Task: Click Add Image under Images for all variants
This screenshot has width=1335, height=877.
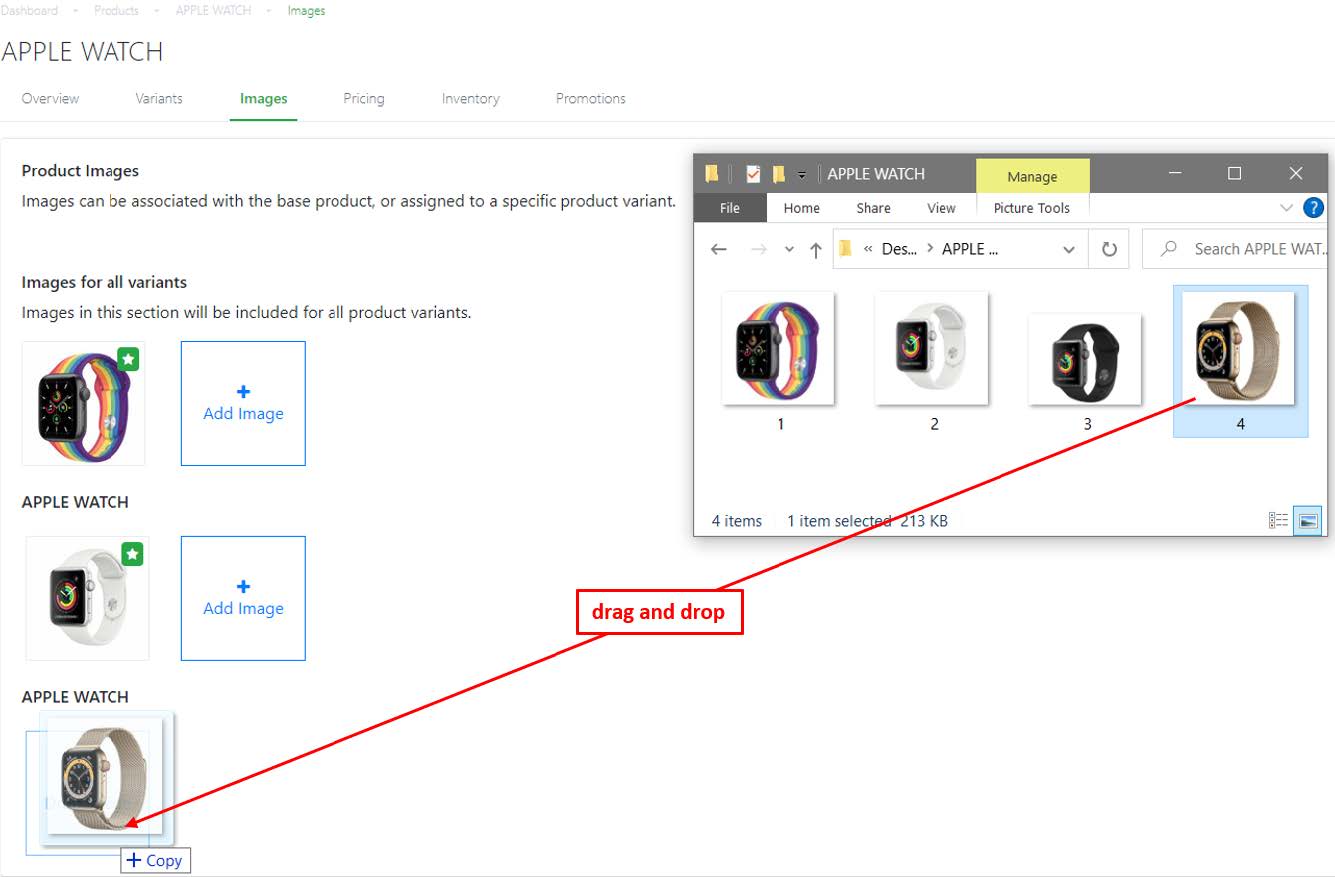Action: click(243, 403)
